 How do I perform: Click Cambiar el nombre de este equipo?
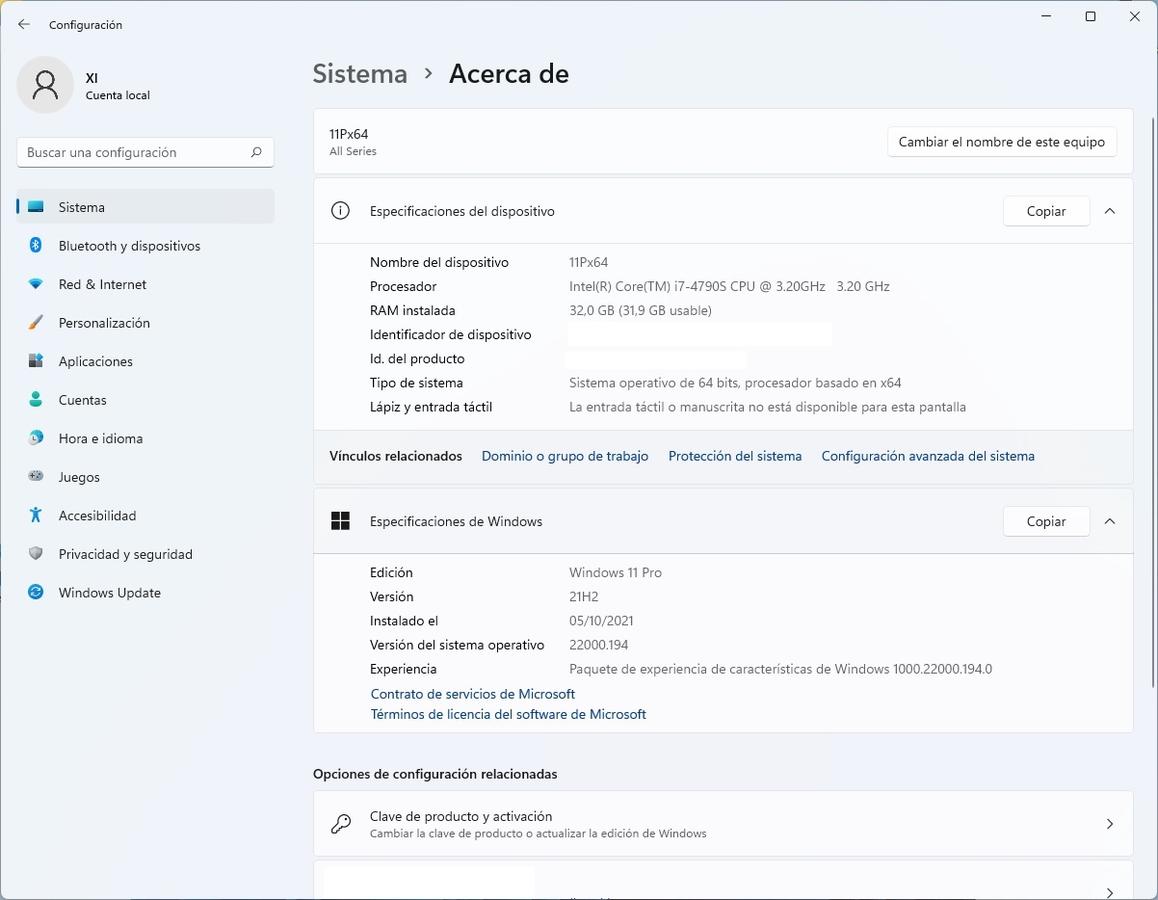tap(1001, 142)
